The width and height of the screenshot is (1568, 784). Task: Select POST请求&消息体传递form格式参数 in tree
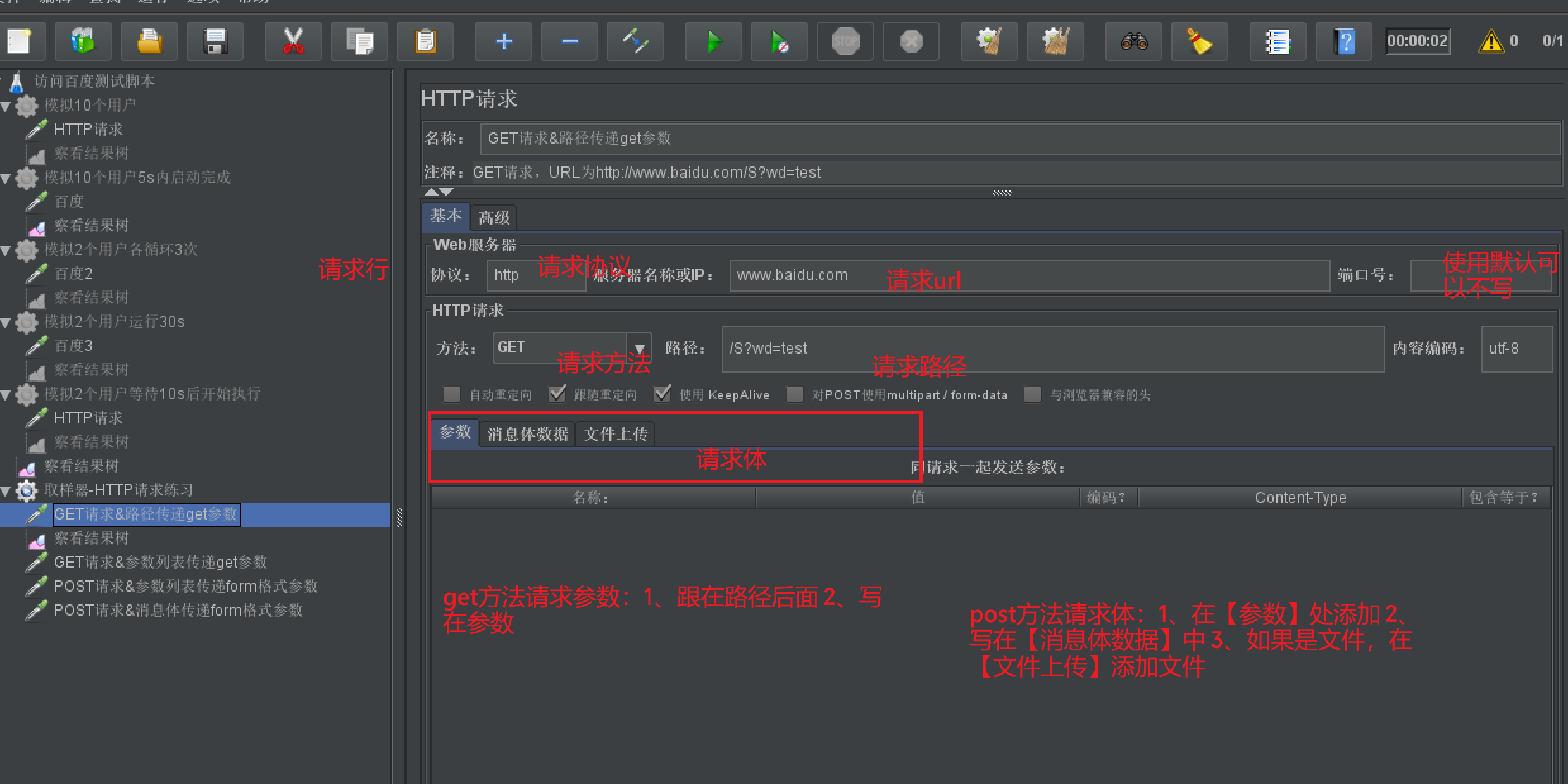[178, 610]
